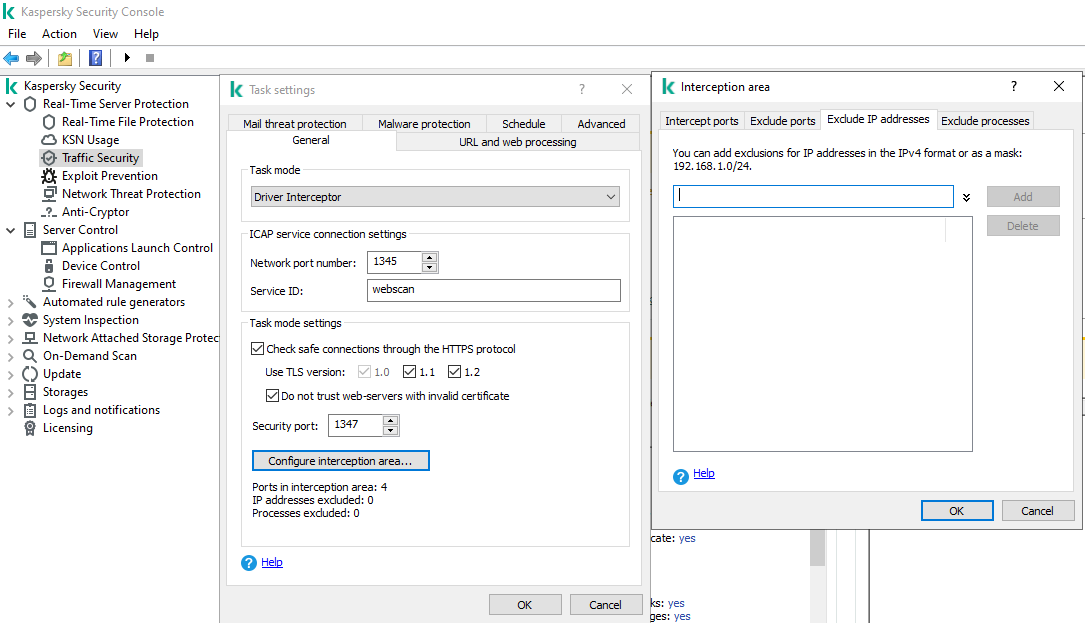Open Help link in Task settings dialog
Image resolution: width=1085 pixels, height=623 pixels.
272,562
